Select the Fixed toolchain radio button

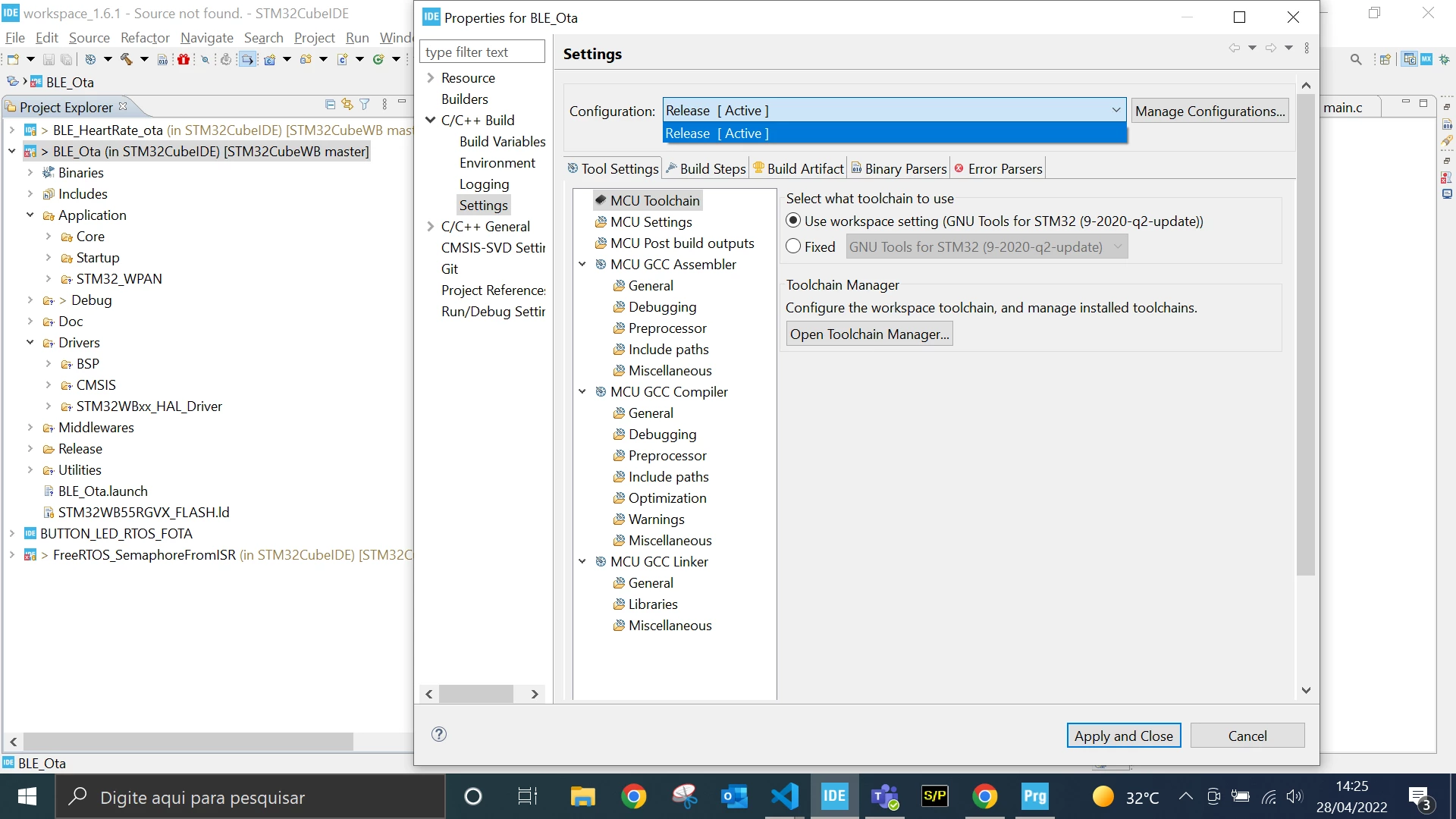(793, 246)
